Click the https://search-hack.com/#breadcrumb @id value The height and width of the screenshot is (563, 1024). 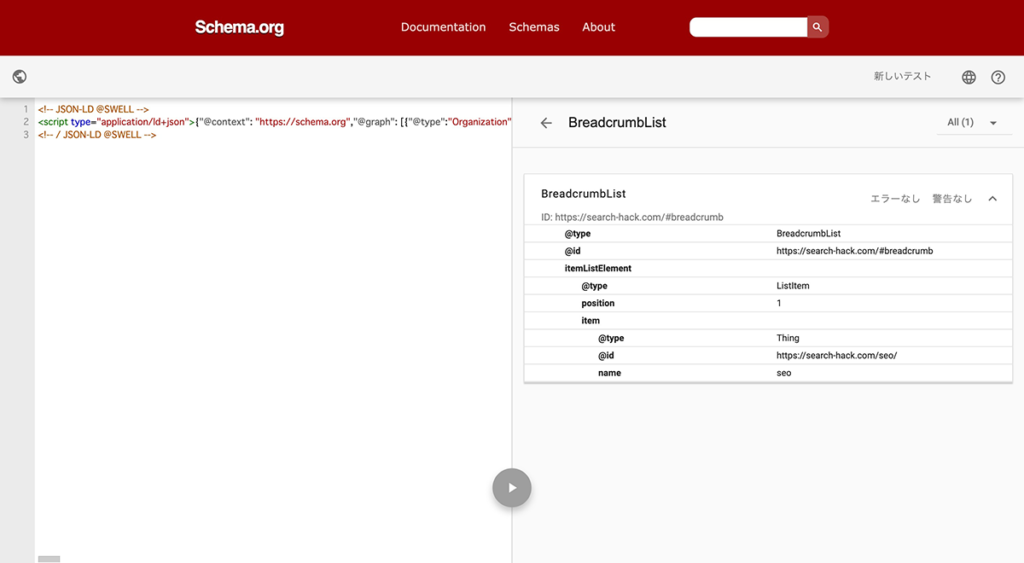(854, 251)
